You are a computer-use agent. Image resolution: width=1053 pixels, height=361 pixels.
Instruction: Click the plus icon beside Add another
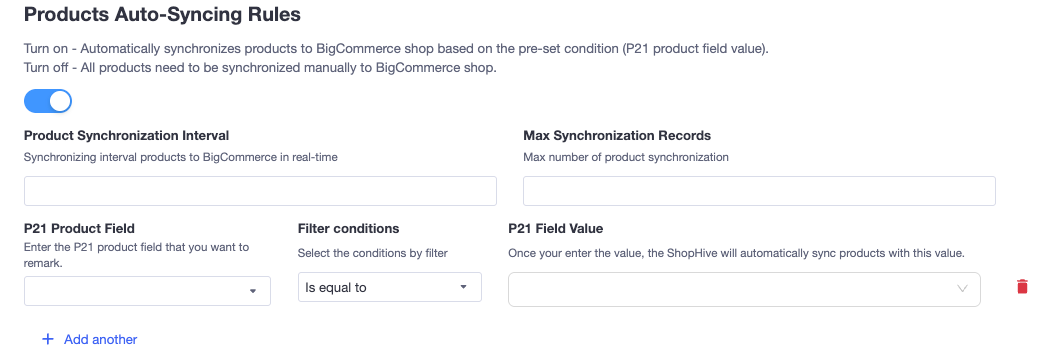point(48,340)
